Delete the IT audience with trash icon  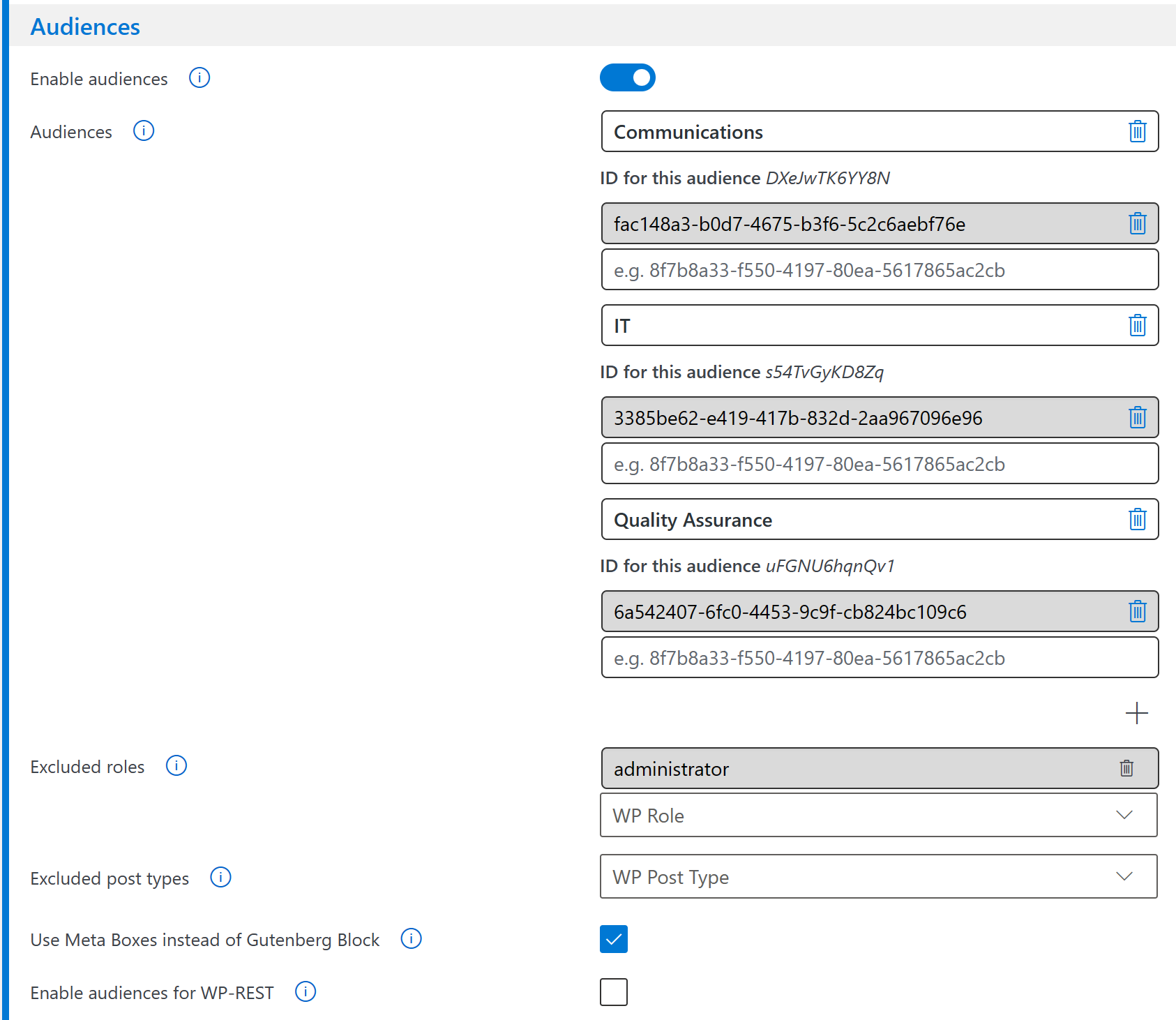tap(1137, 325)
